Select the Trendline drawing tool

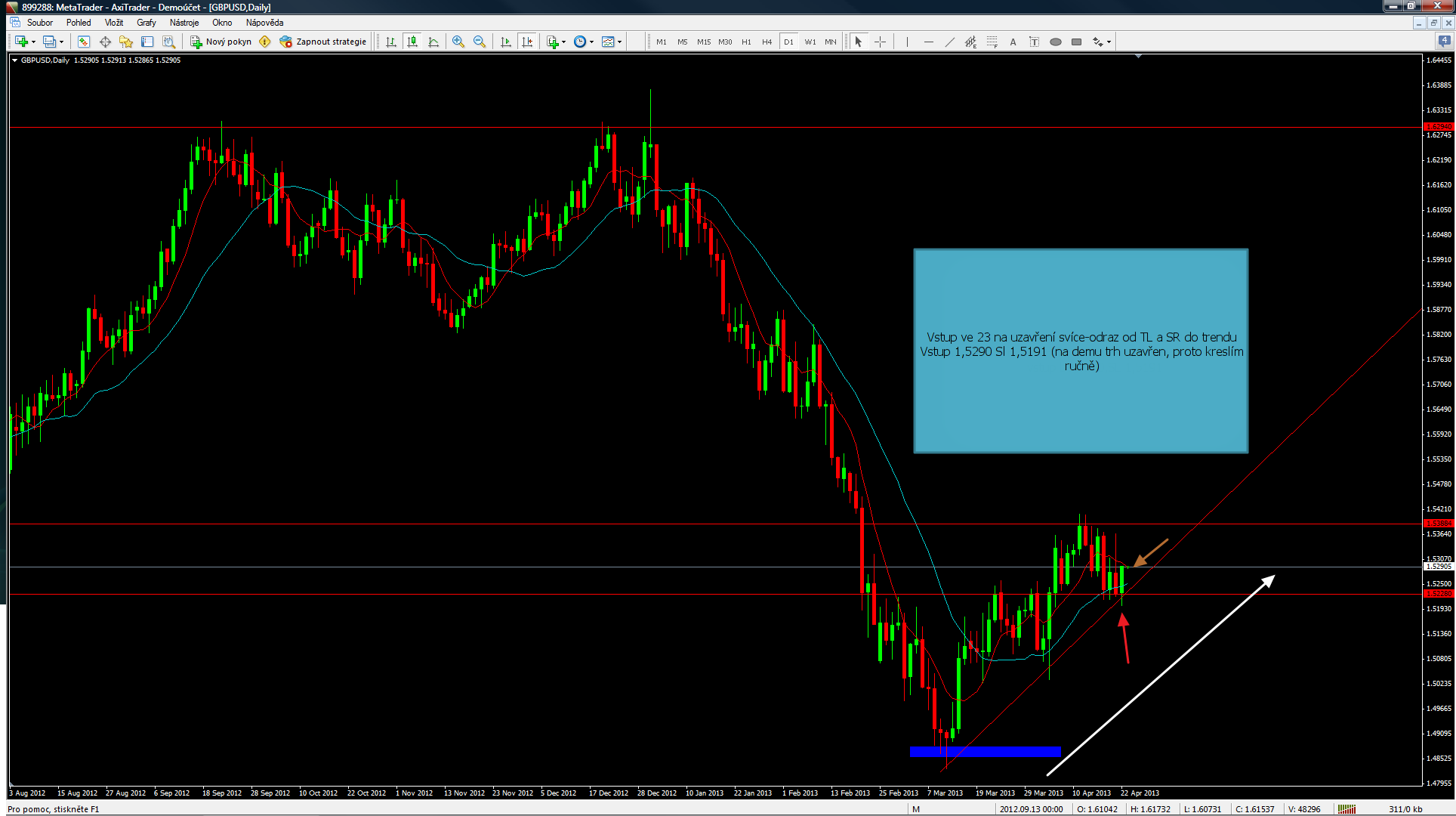click(949, 42)
